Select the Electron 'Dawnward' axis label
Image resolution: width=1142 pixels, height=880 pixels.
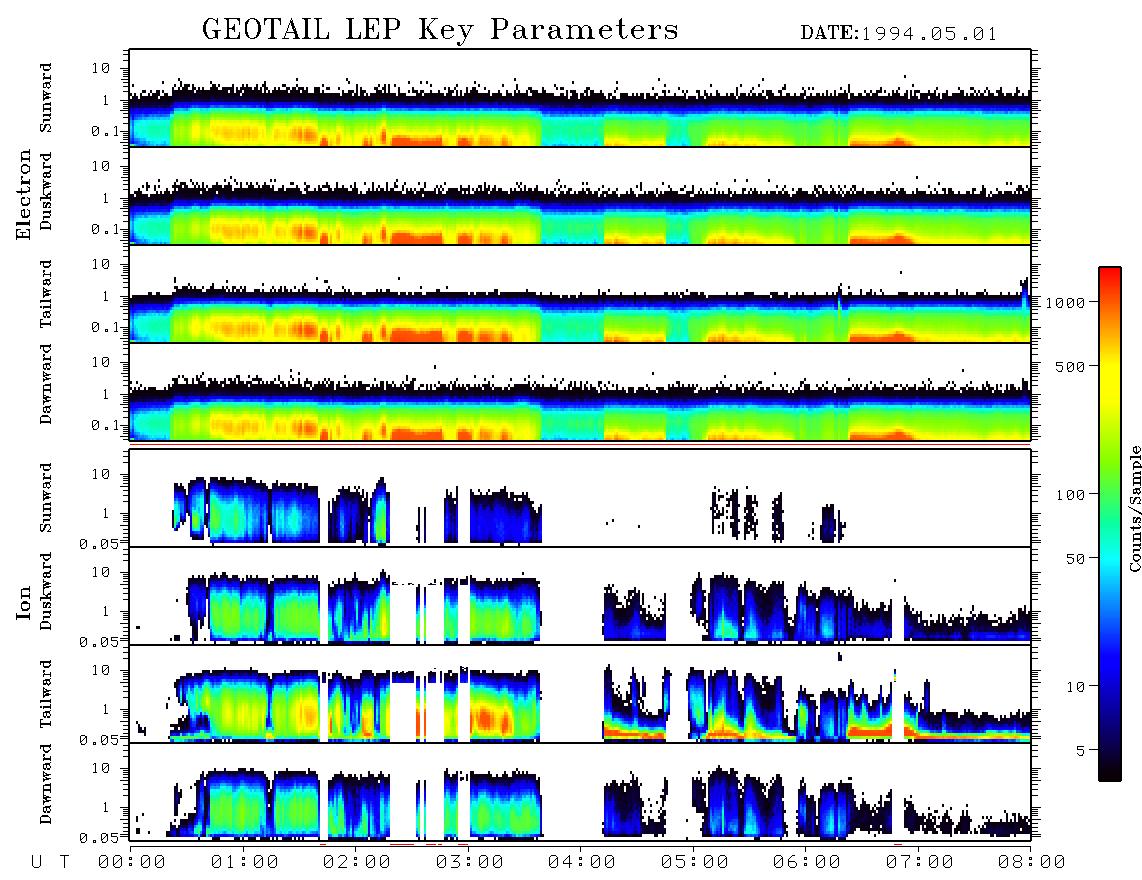(x=46, y=384)
